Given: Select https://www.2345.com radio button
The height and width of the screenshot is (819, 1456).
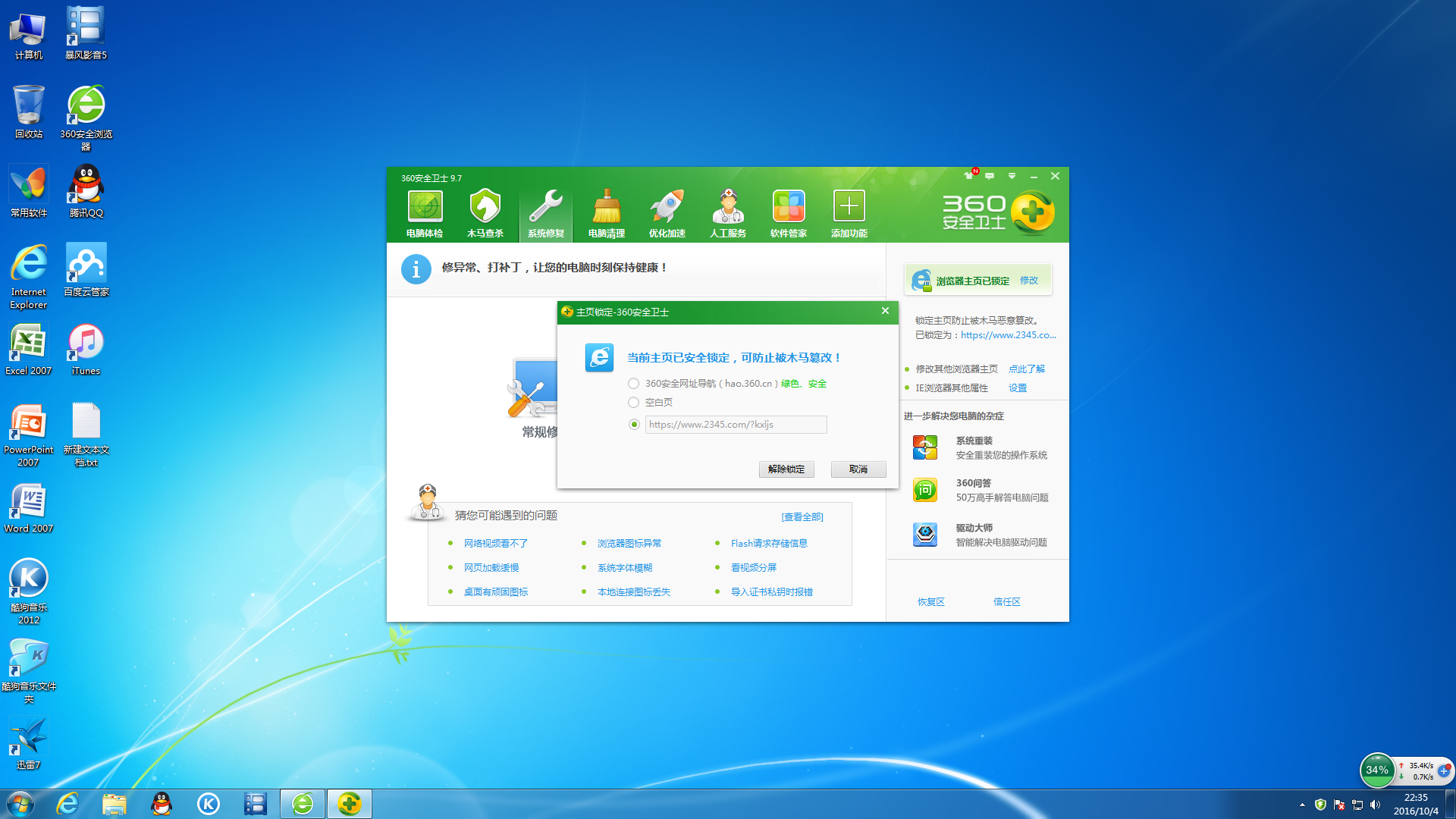Looking at the screenshot, I should 634,423.
